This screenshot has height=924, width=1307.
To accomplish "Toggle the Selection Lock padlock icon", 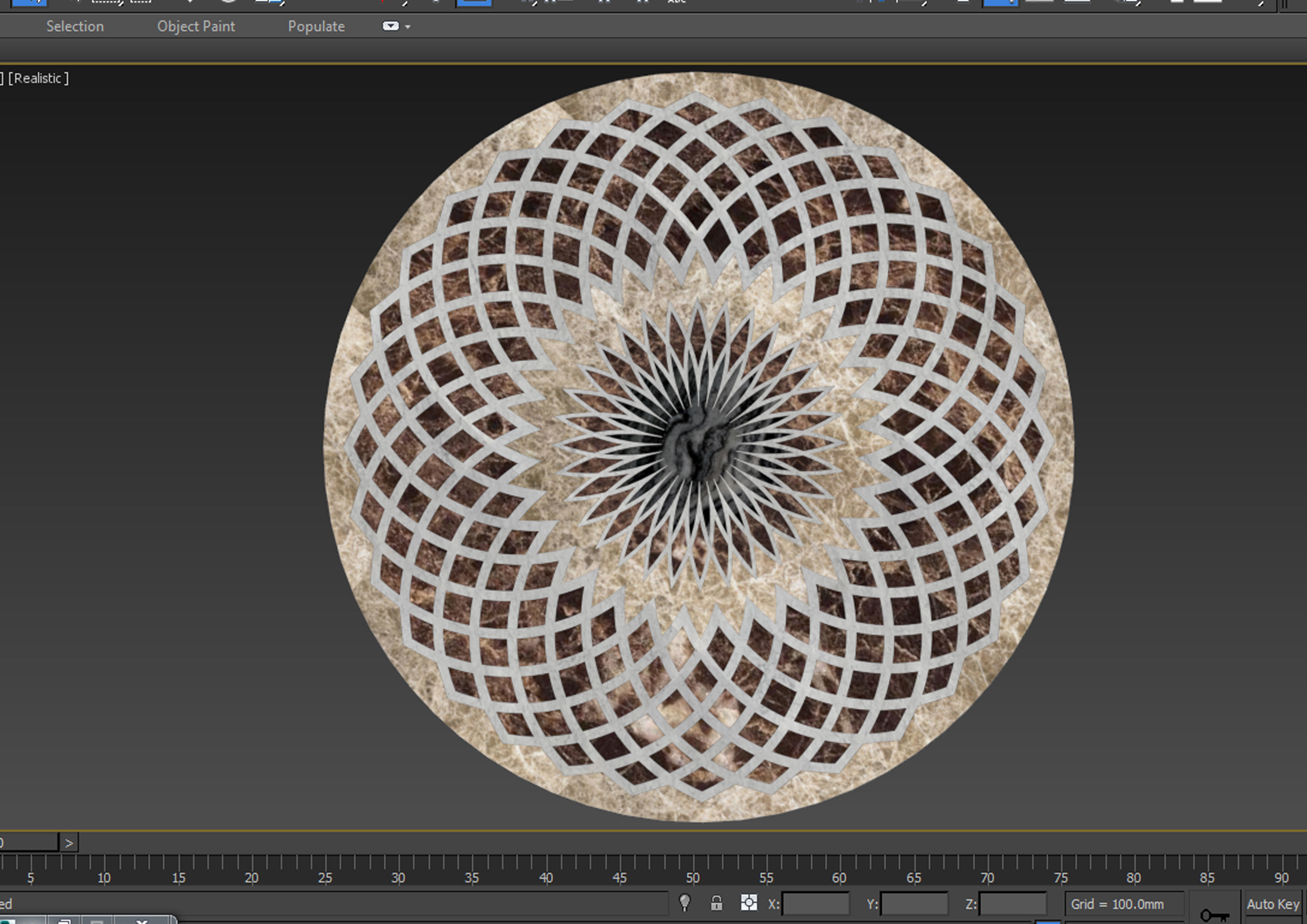I will pyautogui.click(x=716, y=903).
